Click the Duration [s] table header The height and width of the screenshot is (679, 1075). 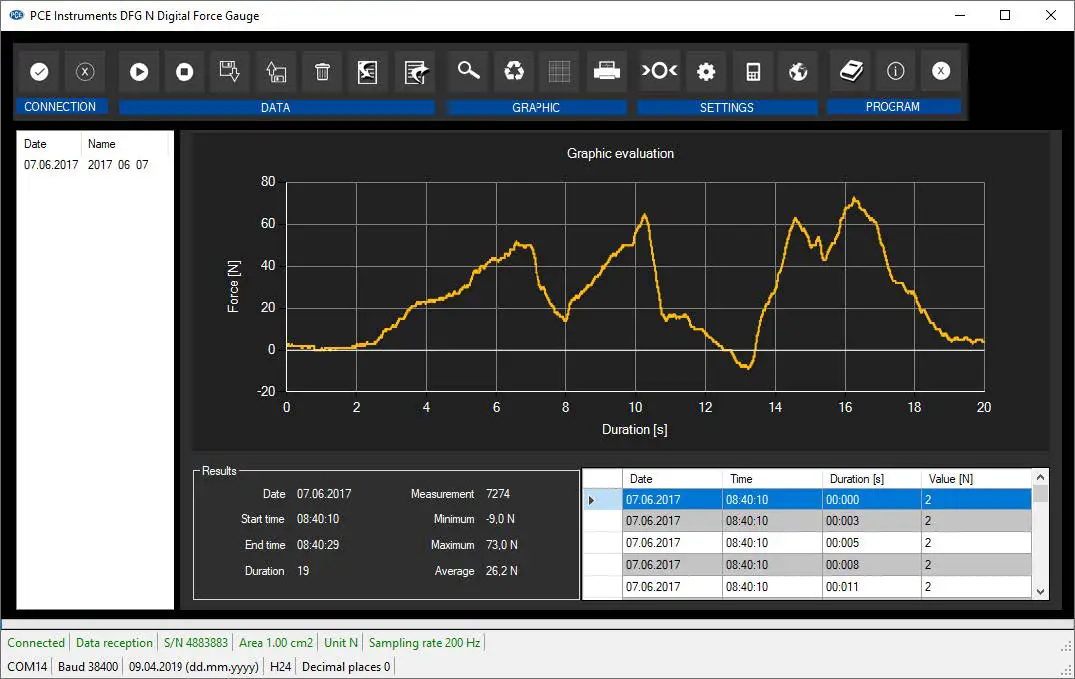pos(871,479)
